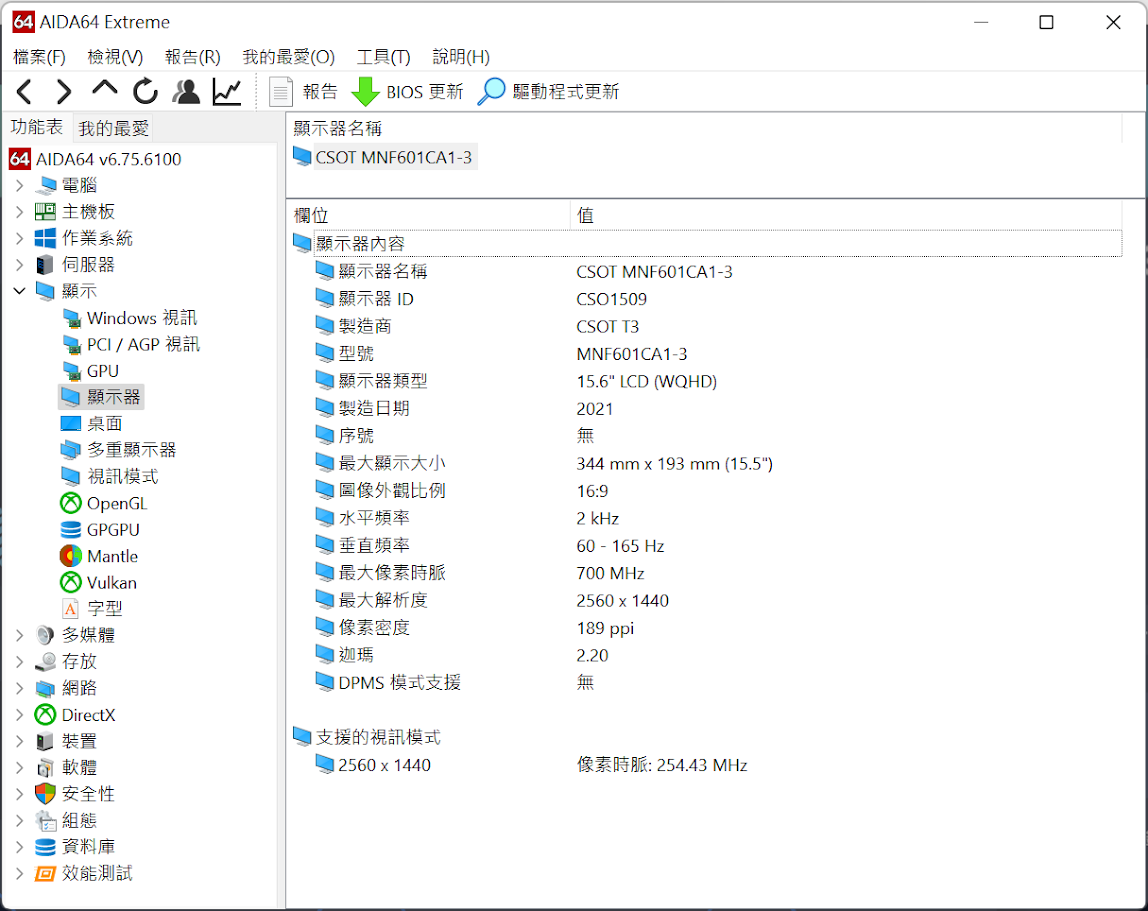
Task: Select the 支援的視訊模式 group row
Action: pos(706,737)
